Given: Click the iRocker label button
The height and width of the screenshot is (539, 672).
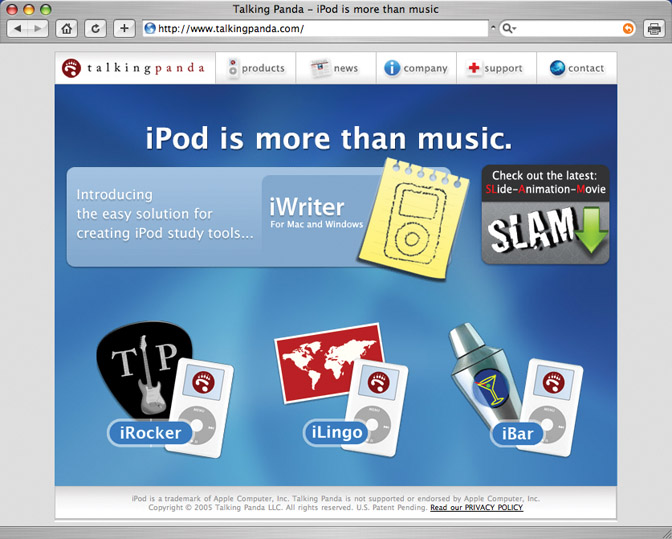Looking at the screenshot, I should click(x=150, y=433).
